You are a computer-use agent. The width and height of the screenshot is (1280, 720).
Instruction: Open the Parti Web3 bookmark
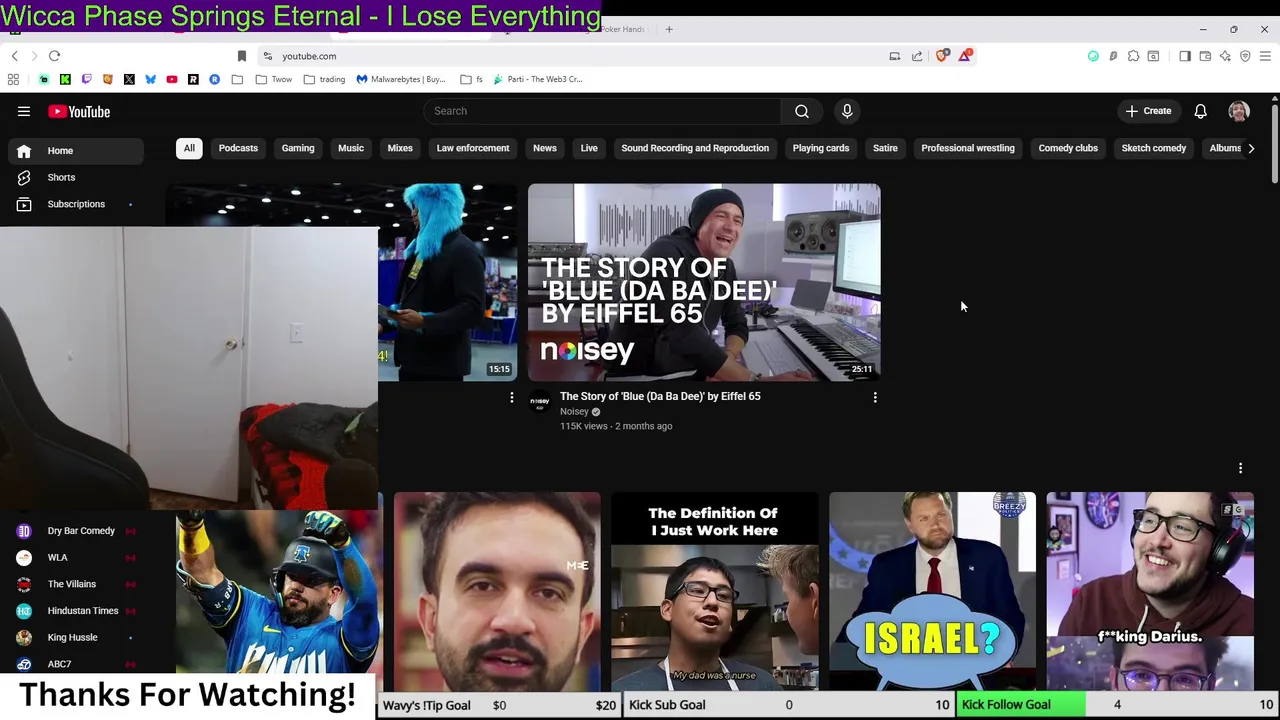[538, 79]
